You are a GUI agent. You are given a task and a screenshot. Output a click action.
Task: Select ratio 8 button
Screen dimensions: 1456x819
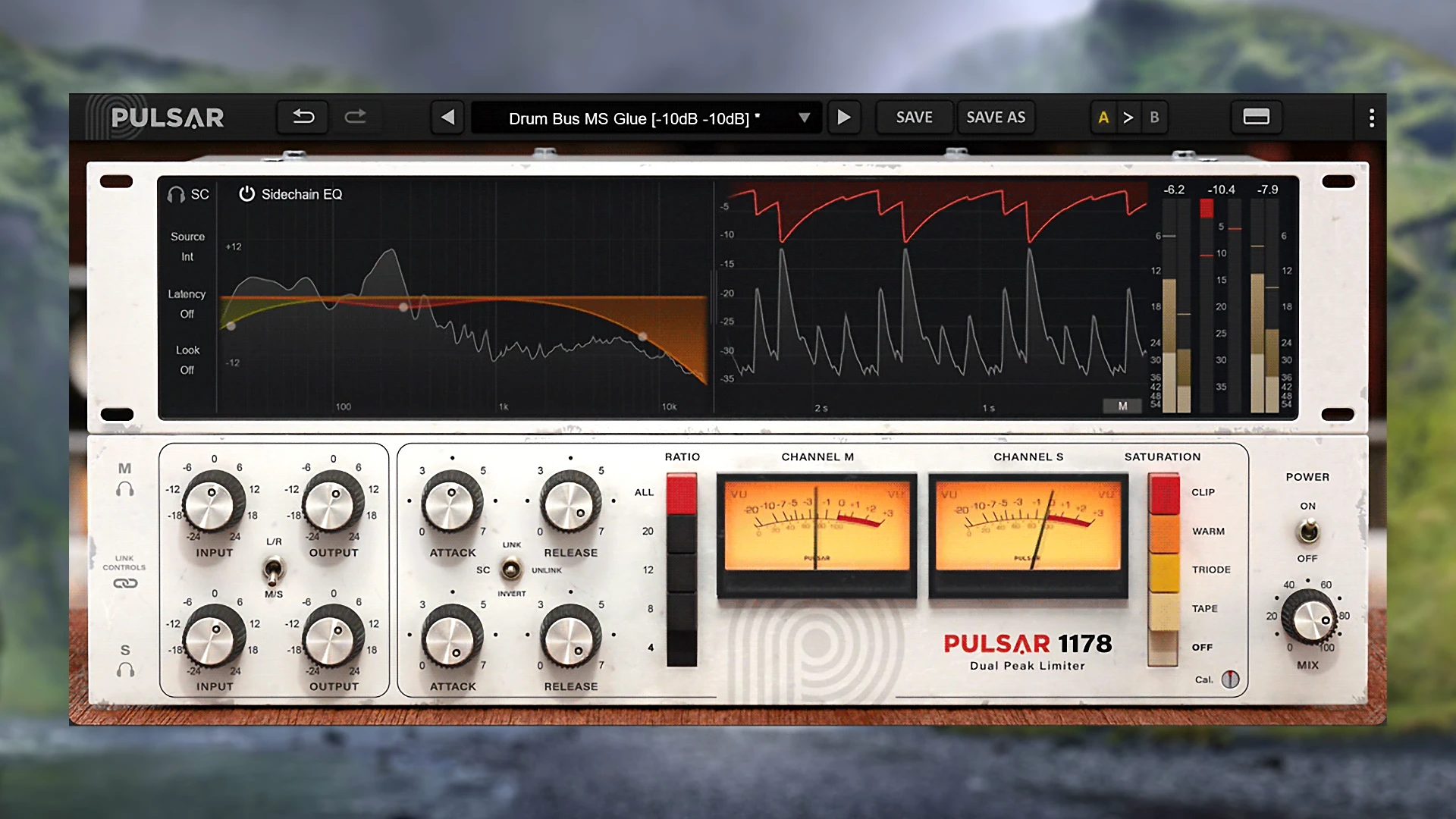coord(681,610)
